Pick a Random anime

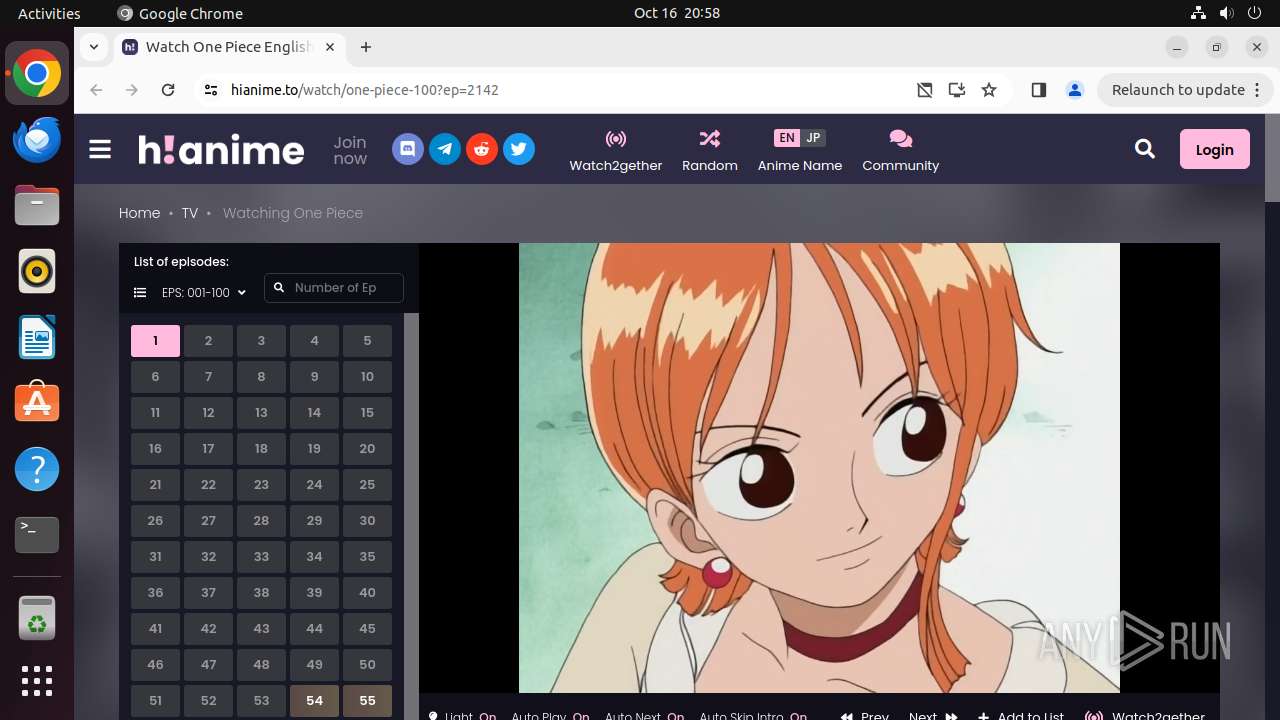pos(710,151)
